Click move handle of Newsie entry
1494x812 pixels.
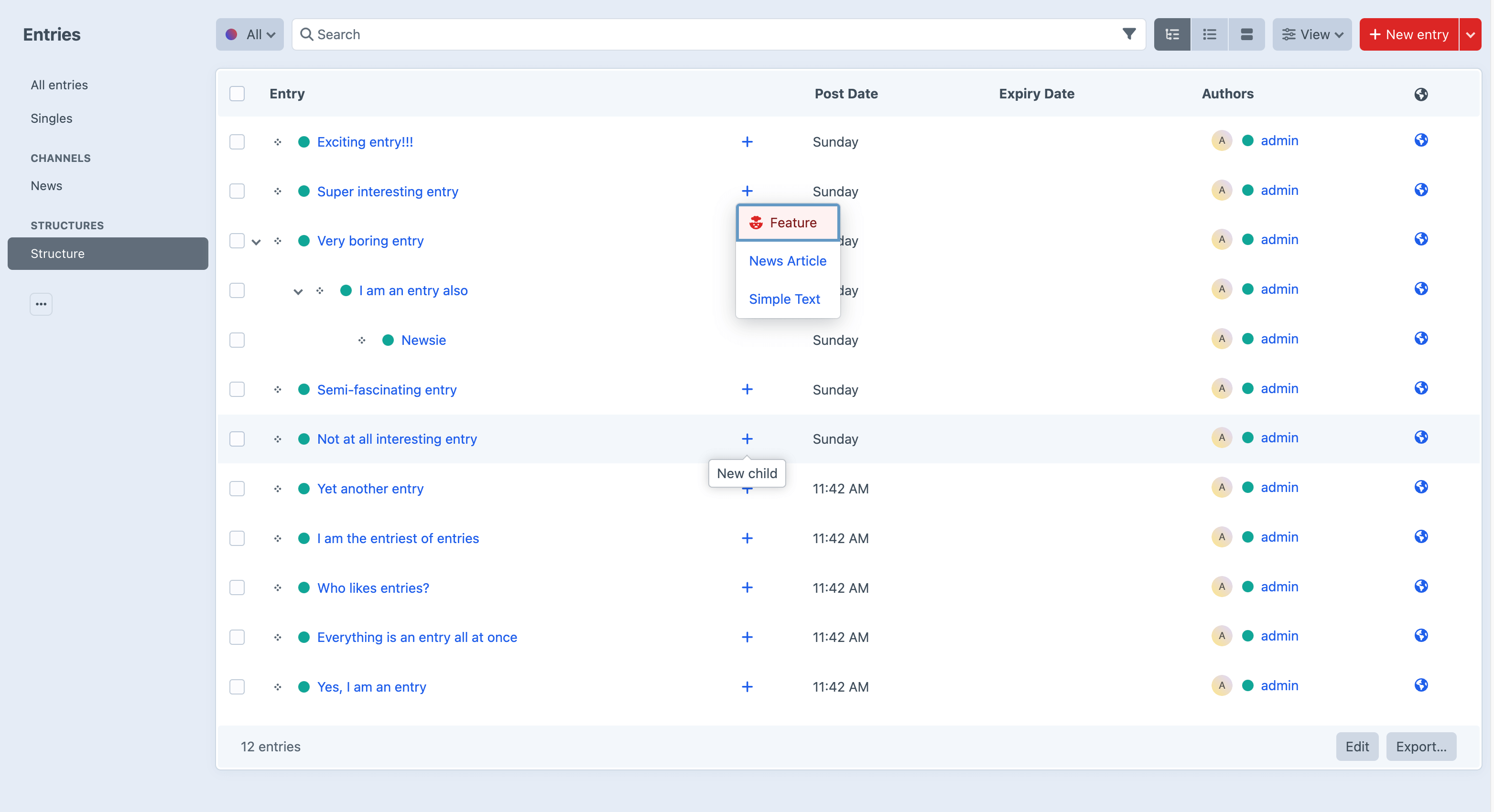point(362,340)
